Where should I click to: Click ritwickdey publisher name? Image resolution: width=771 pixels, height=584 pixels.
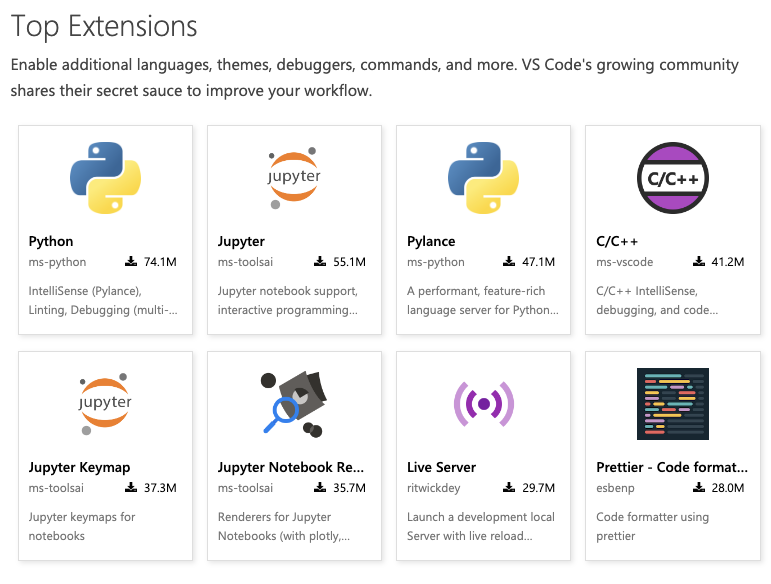click(x=434, y=488)
